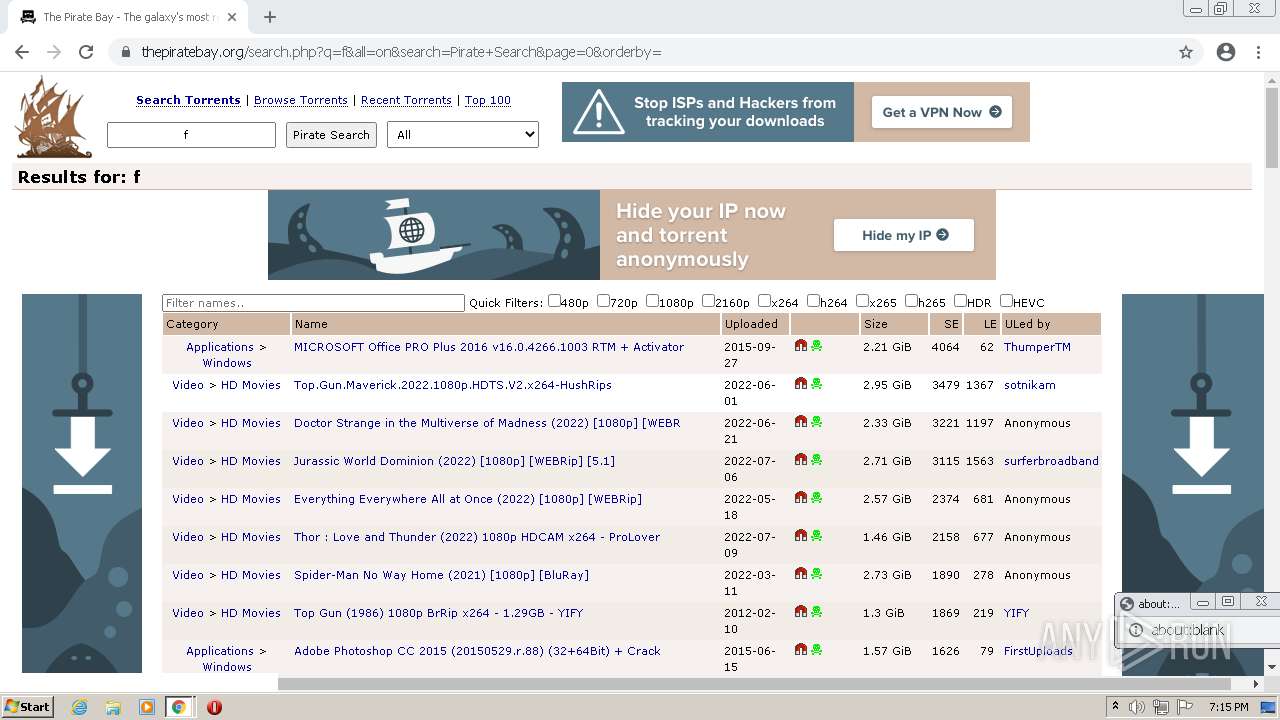This screenshot has height=720, width=1280.
Task: Open uploader surferbroadband's profile
Action: pos(1051,461)
